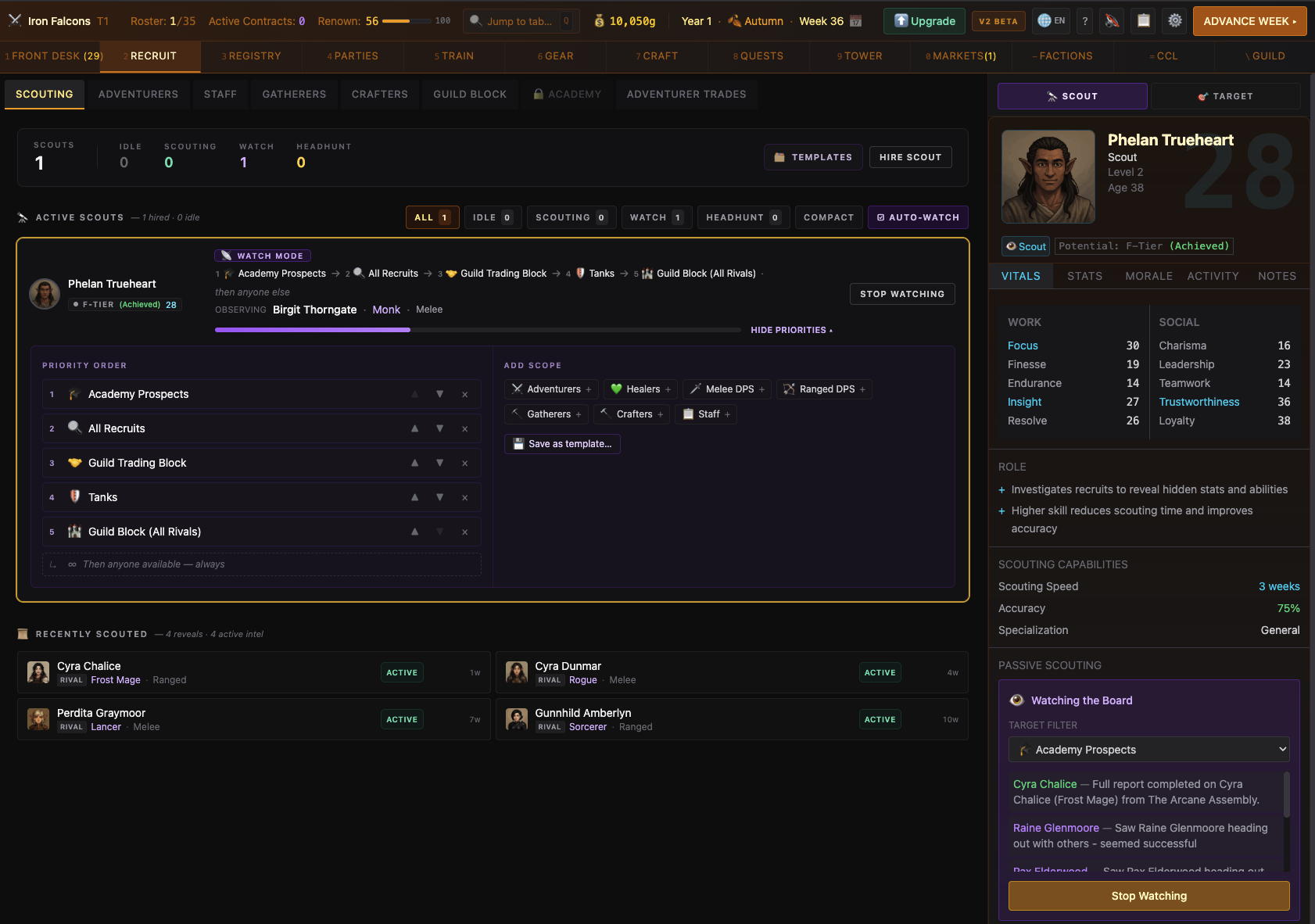The image size is (1315, 924).
Task: Switch to the MORALE tab
Action: coord(1148,276)
